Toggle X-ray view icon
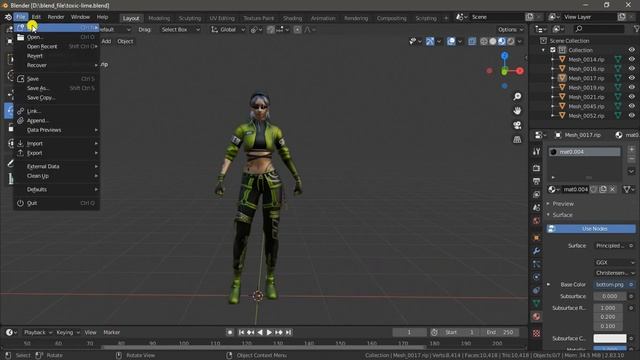The height and width of the screenshot is (360, 640). 472,41
